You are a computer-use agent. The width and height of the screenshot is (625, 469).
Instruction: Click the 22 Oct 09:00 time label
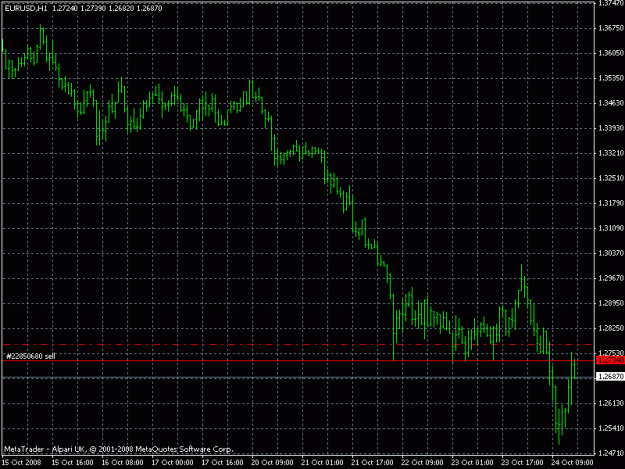[x=422, y=463]
